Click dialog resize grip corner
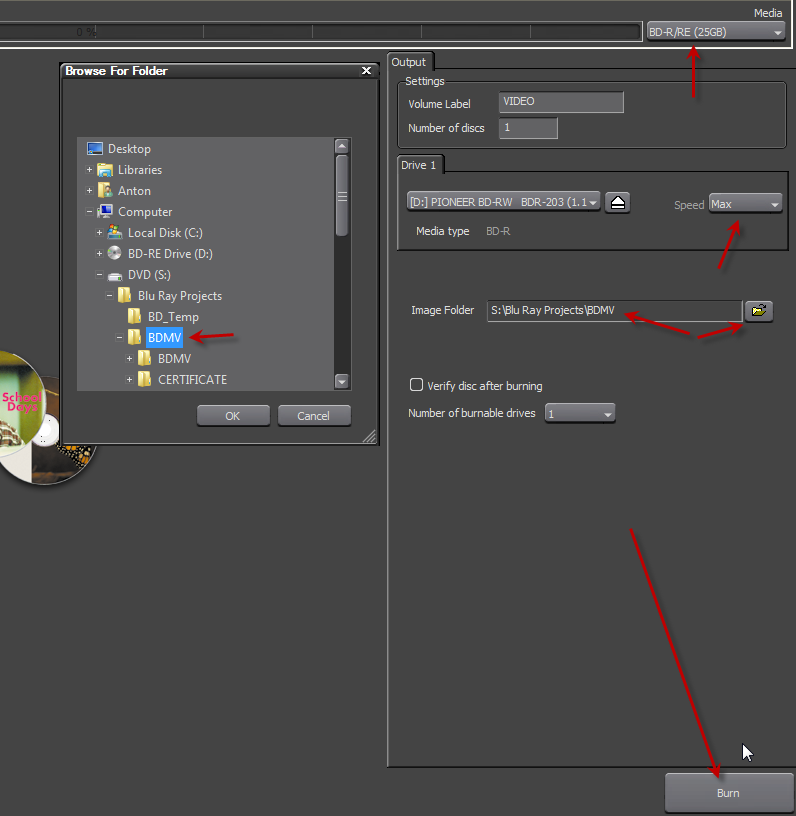The image size is (796, 816). click(x=370, y=436)
